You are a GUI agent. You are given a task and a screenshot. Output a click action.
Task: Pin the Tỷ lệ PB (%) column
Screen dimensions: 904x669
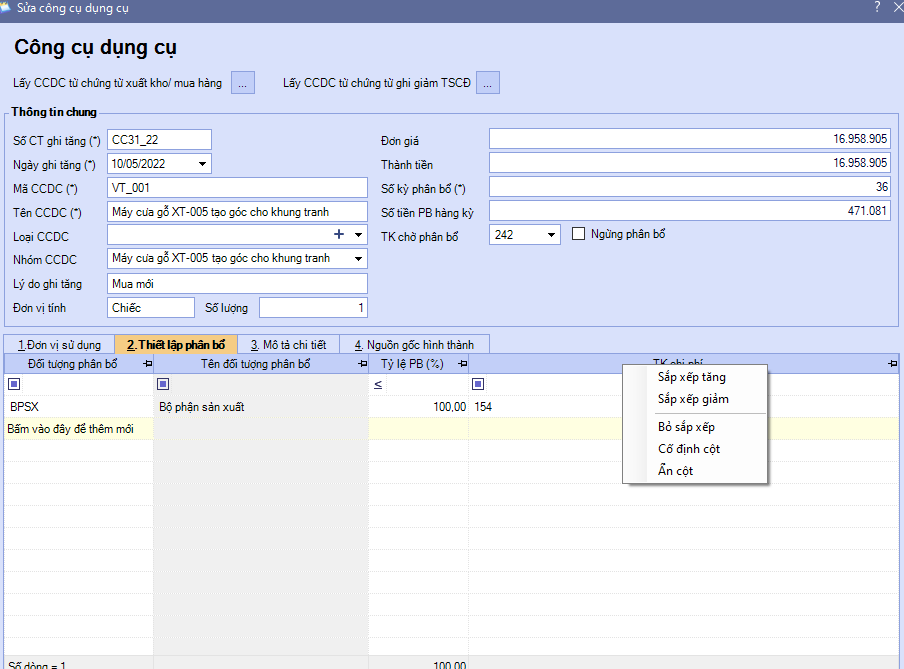(x=462, y=364)
